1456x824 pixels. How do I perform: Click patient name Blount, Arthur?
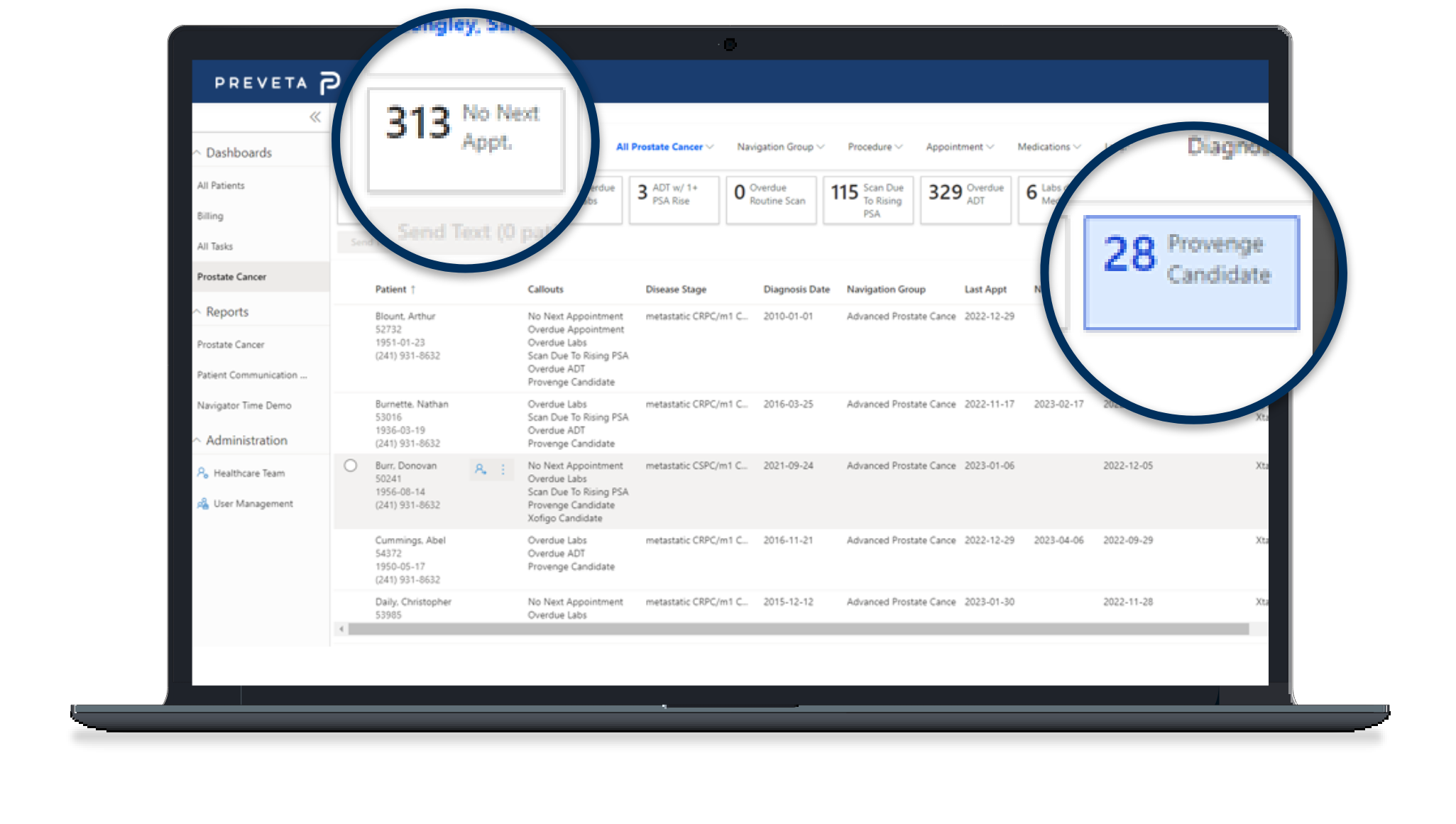[405, 317]
